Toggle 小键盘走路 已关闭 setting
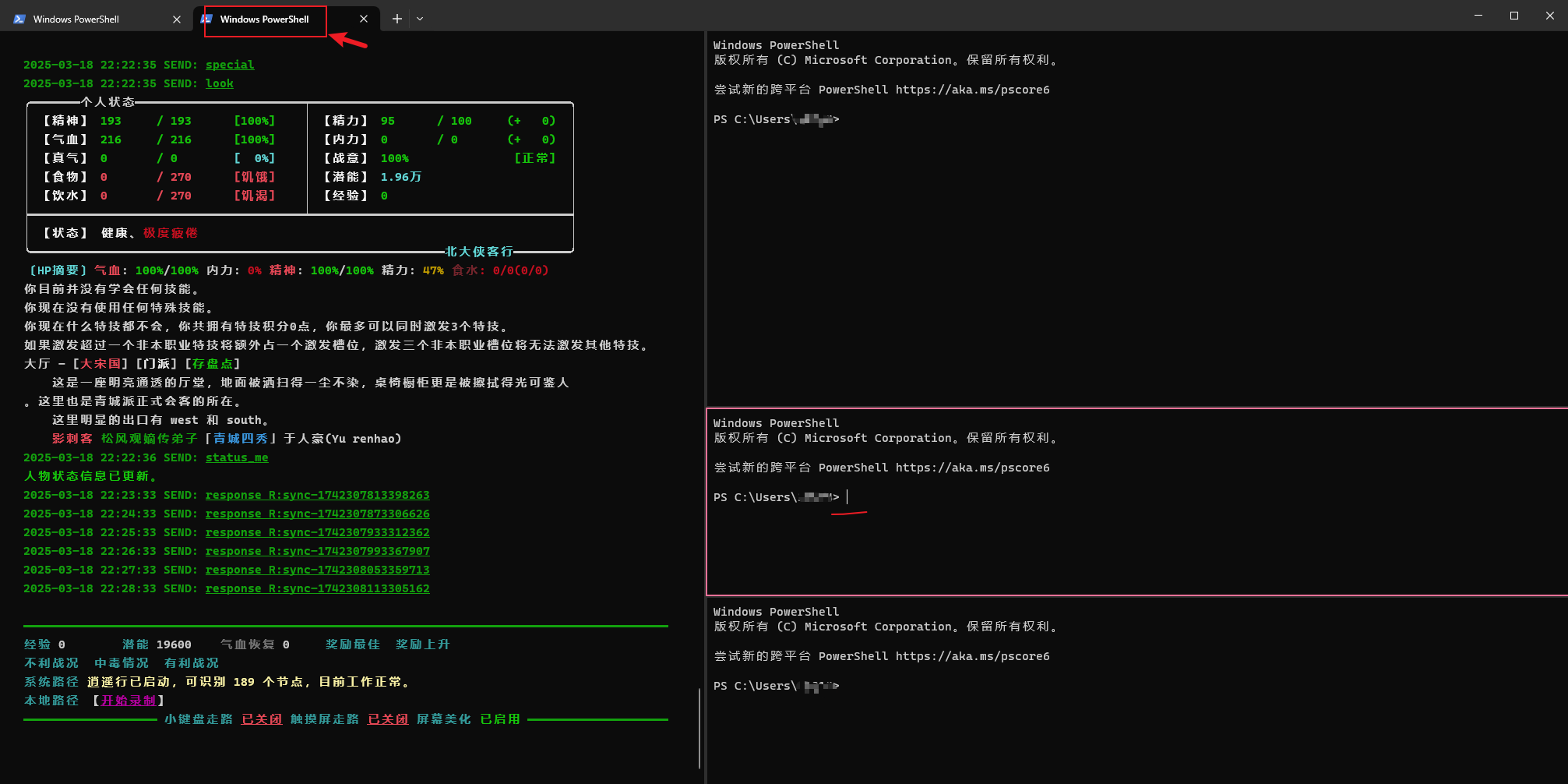 (x=262, y=719)
